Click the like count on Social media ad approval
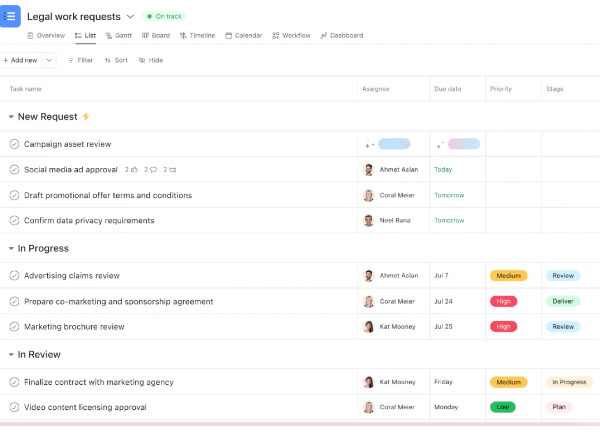The width and height of the screenshot is (600, 433). pos(130,170)
